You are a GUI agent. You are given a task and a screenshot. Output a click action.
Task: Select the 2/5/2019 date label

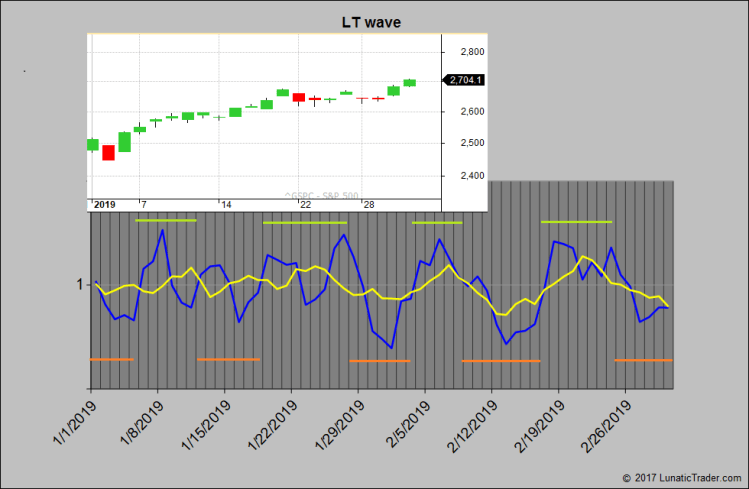point(409,421)
